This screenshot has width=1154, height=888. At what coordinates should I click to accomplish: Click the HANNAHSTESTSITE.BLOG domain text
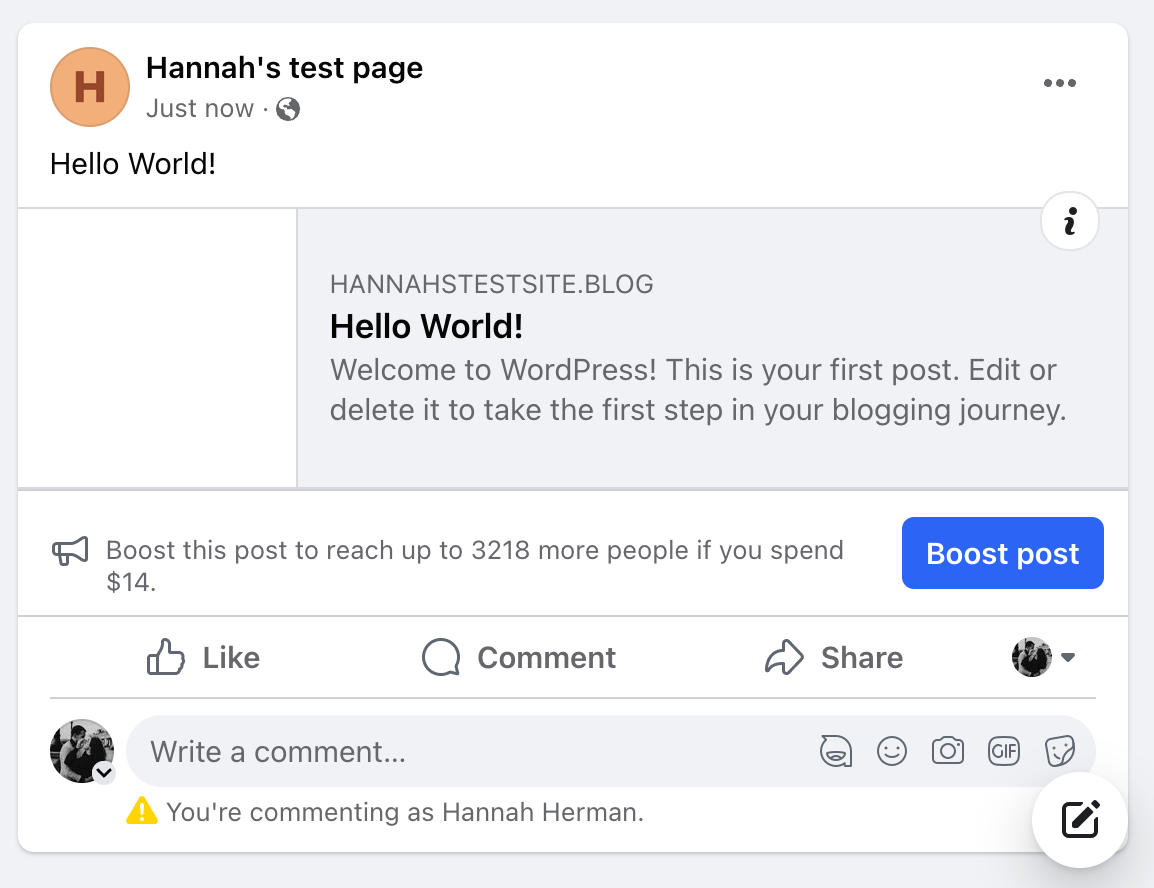tap(492, 284)
